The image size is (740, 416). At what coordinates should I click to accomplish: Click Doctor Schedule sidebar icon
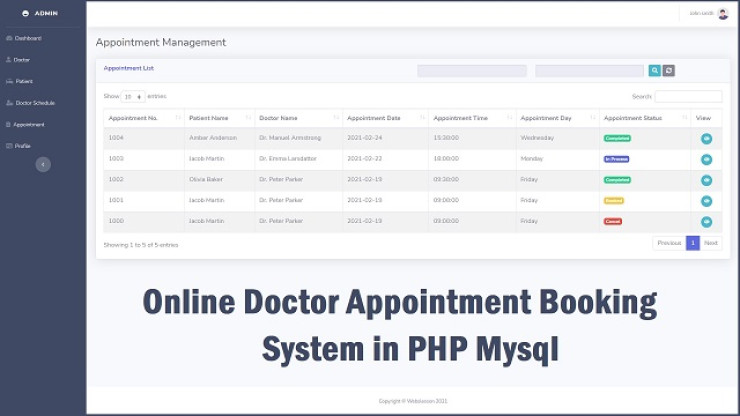click(9, 103)
